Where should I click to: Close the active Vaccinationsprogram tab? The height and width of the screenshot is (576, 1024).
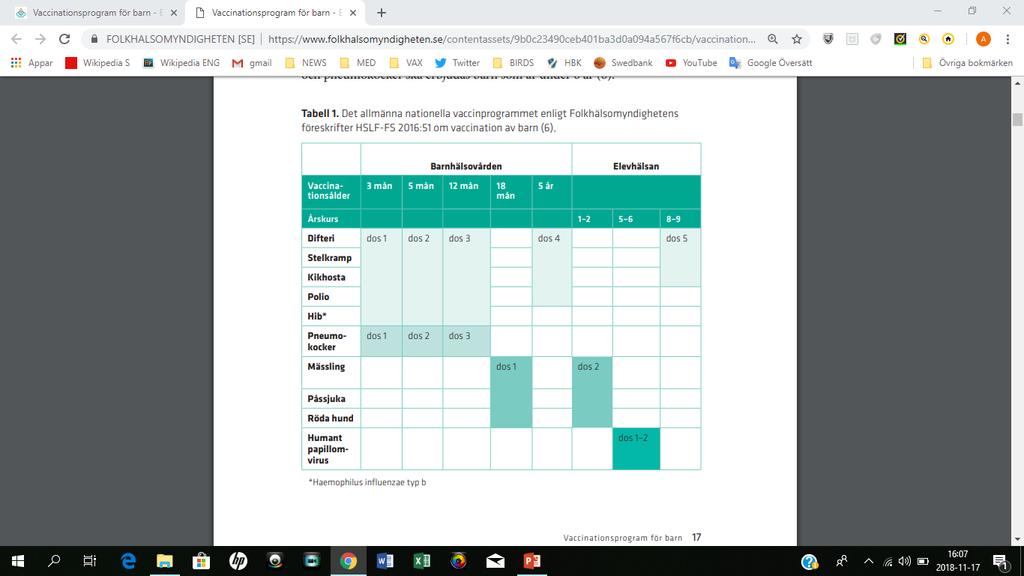(353, 12)
